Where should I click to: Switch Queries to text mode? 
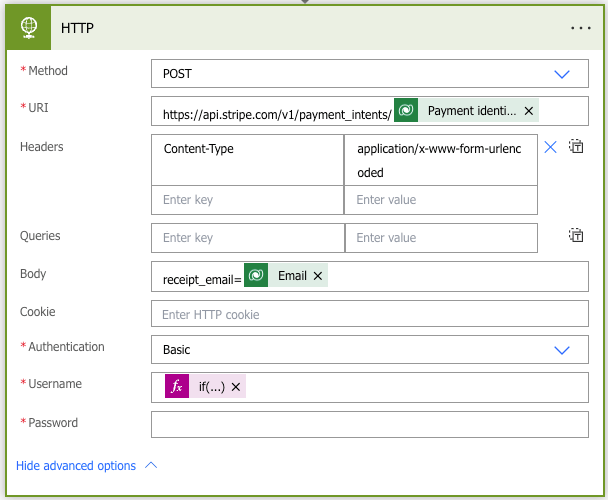click(576, 236)
